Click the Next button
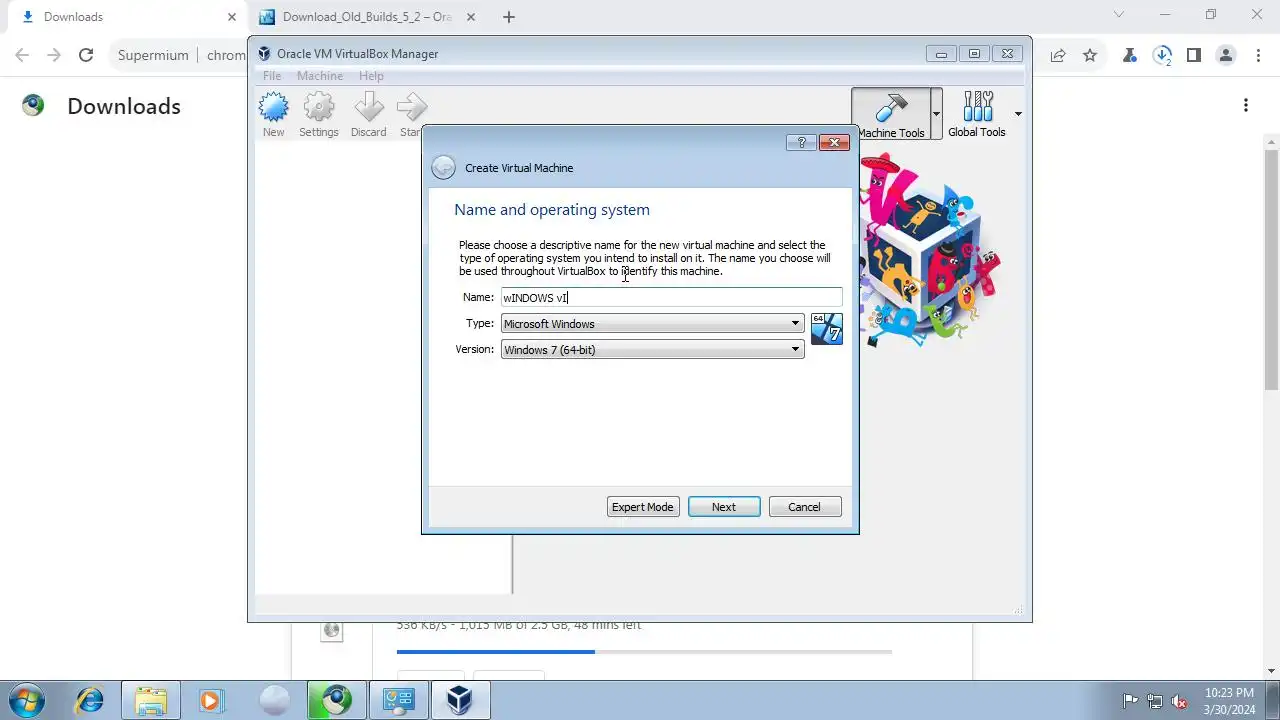The width and height of the screenshot is (1280, 720). coord(724,507)
